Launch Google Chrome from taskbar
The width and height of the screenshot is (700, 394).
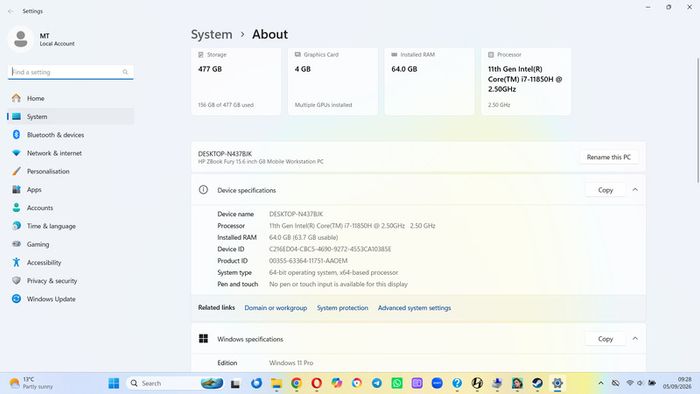(296, 383)
